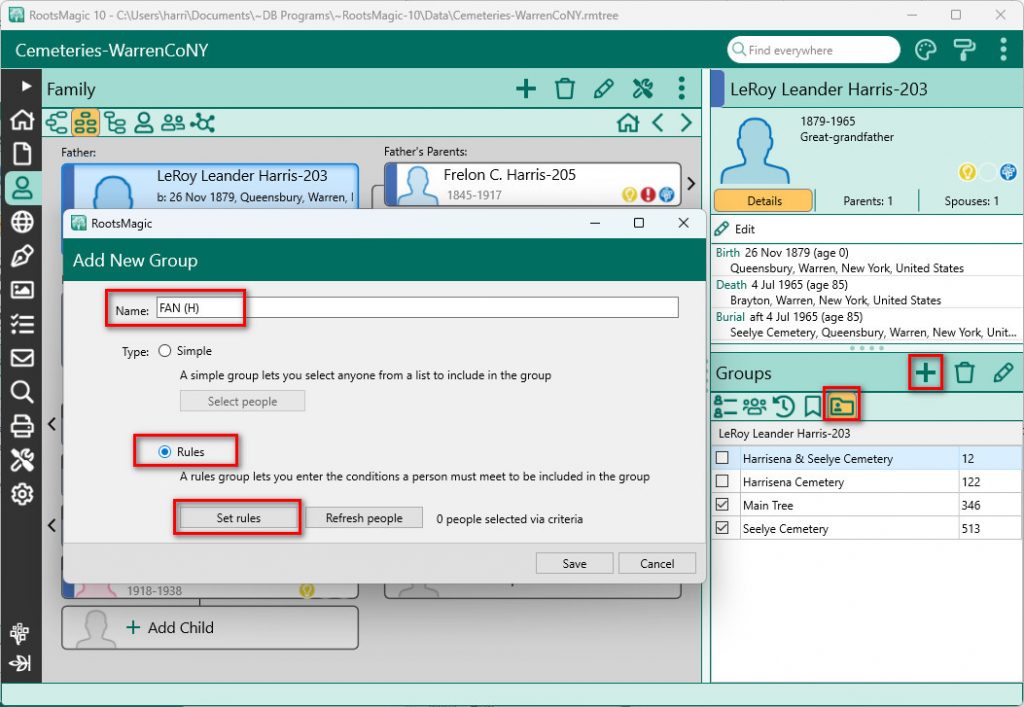The image size is (1024, 707).
Task: Open the Sources pen-nib icon in sidebar
Action: pyautogui.click(x=22, y=256)
